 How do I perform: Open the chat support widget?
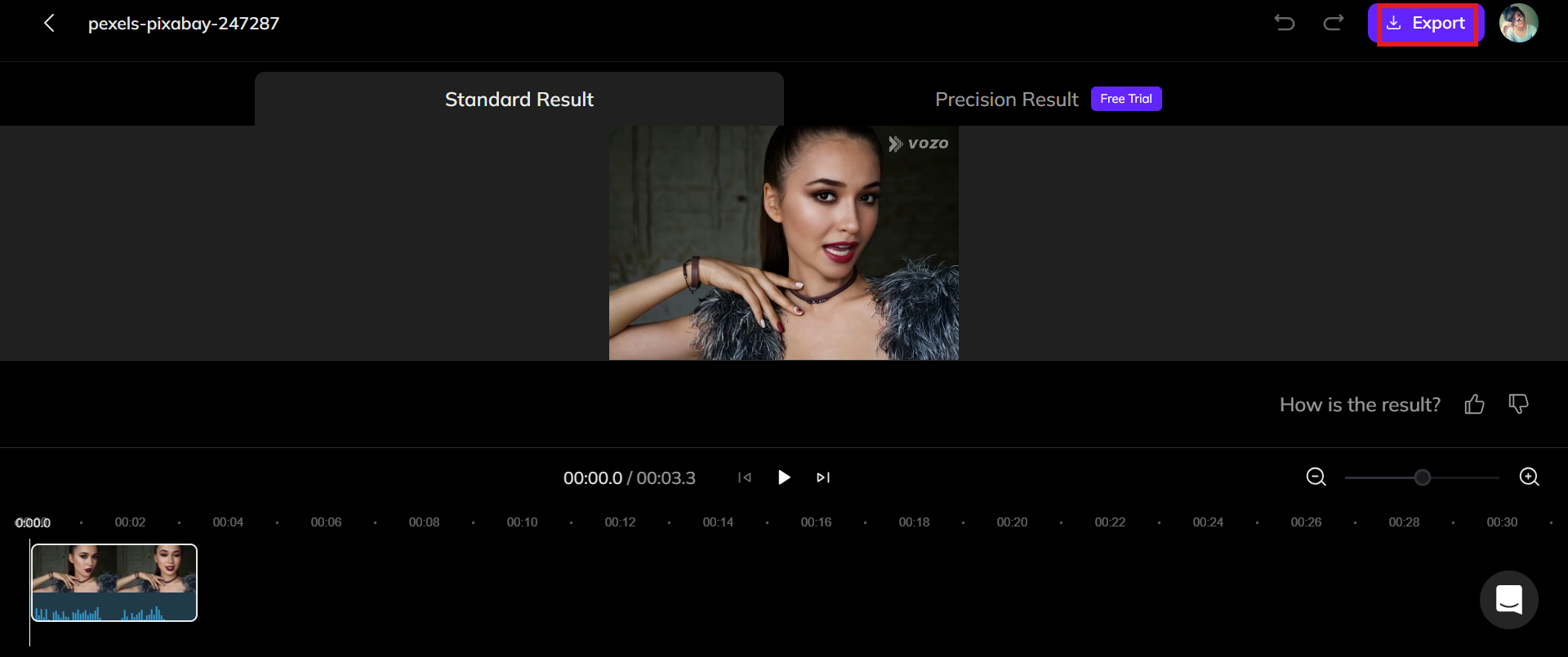pos(1509,600)
